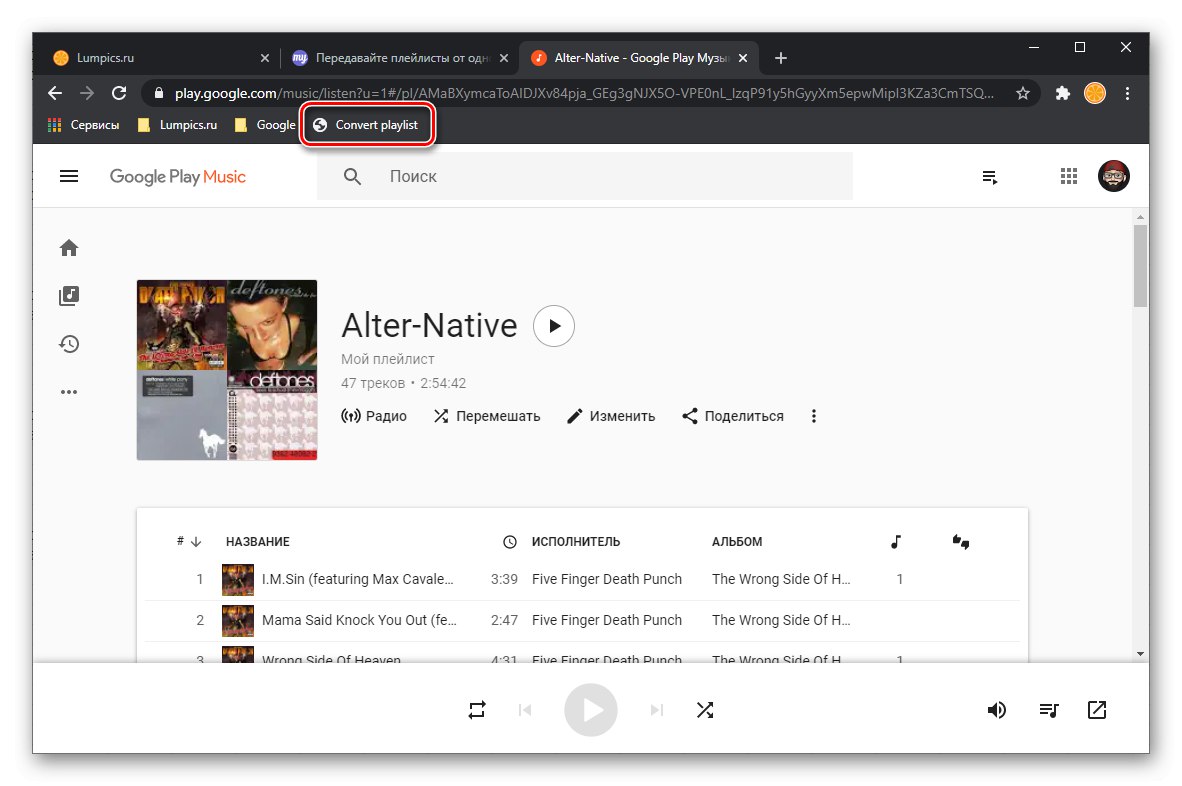This screenshot has width=1182, height=786.
Task: Sort by play count note icon
Action: click(x=896, y=542)
